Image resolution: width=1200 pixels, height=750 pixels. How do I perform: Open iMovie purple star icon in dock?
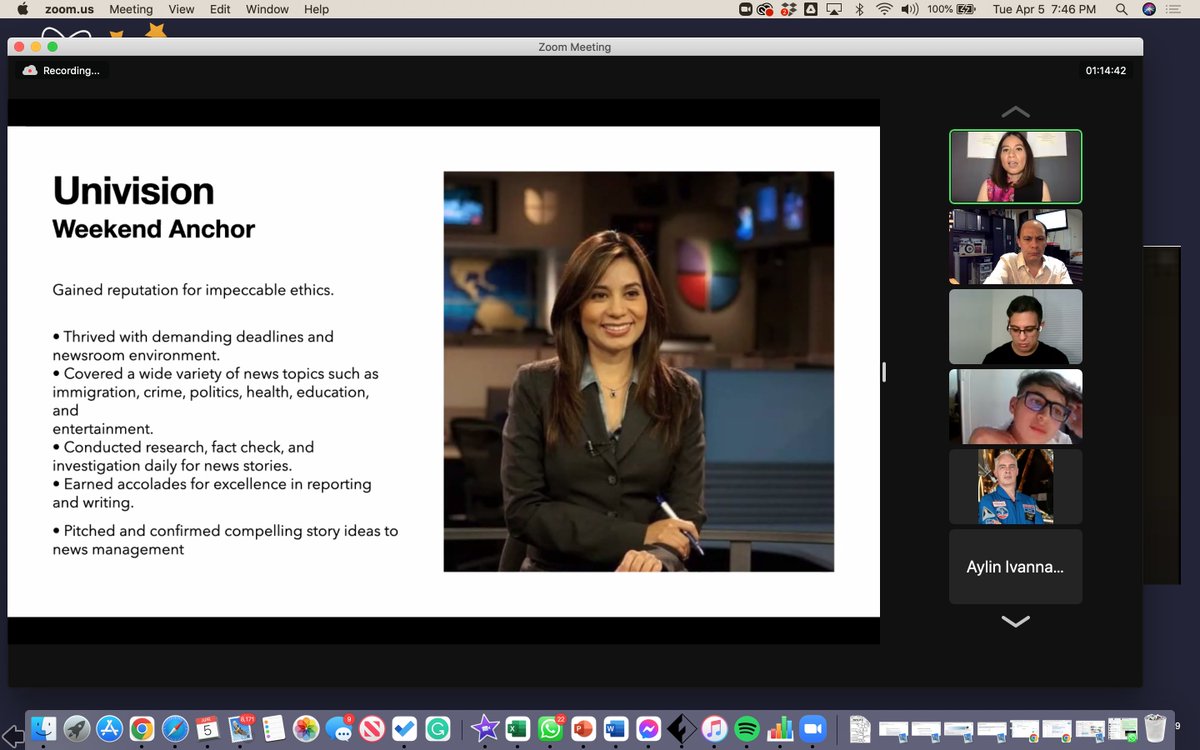point(486,729)
